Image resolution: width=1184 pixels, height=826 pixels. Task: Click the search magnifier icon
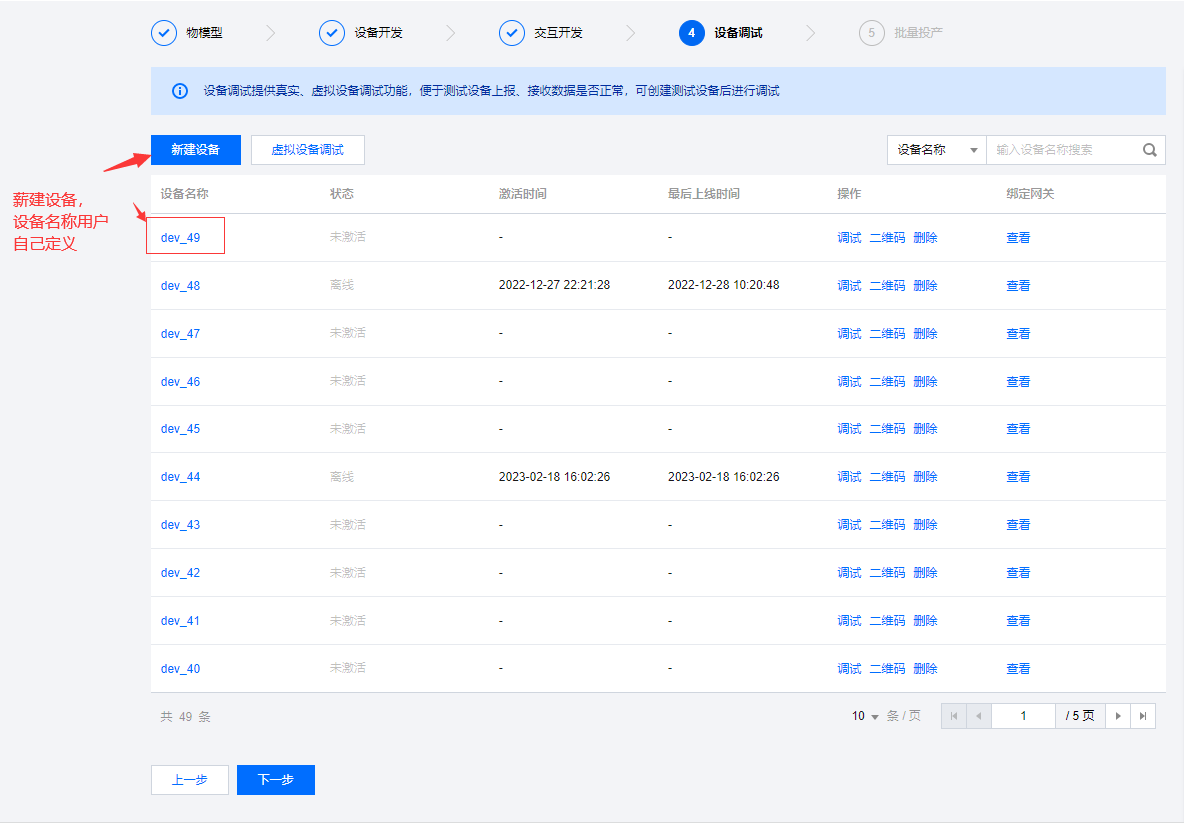1149,150
